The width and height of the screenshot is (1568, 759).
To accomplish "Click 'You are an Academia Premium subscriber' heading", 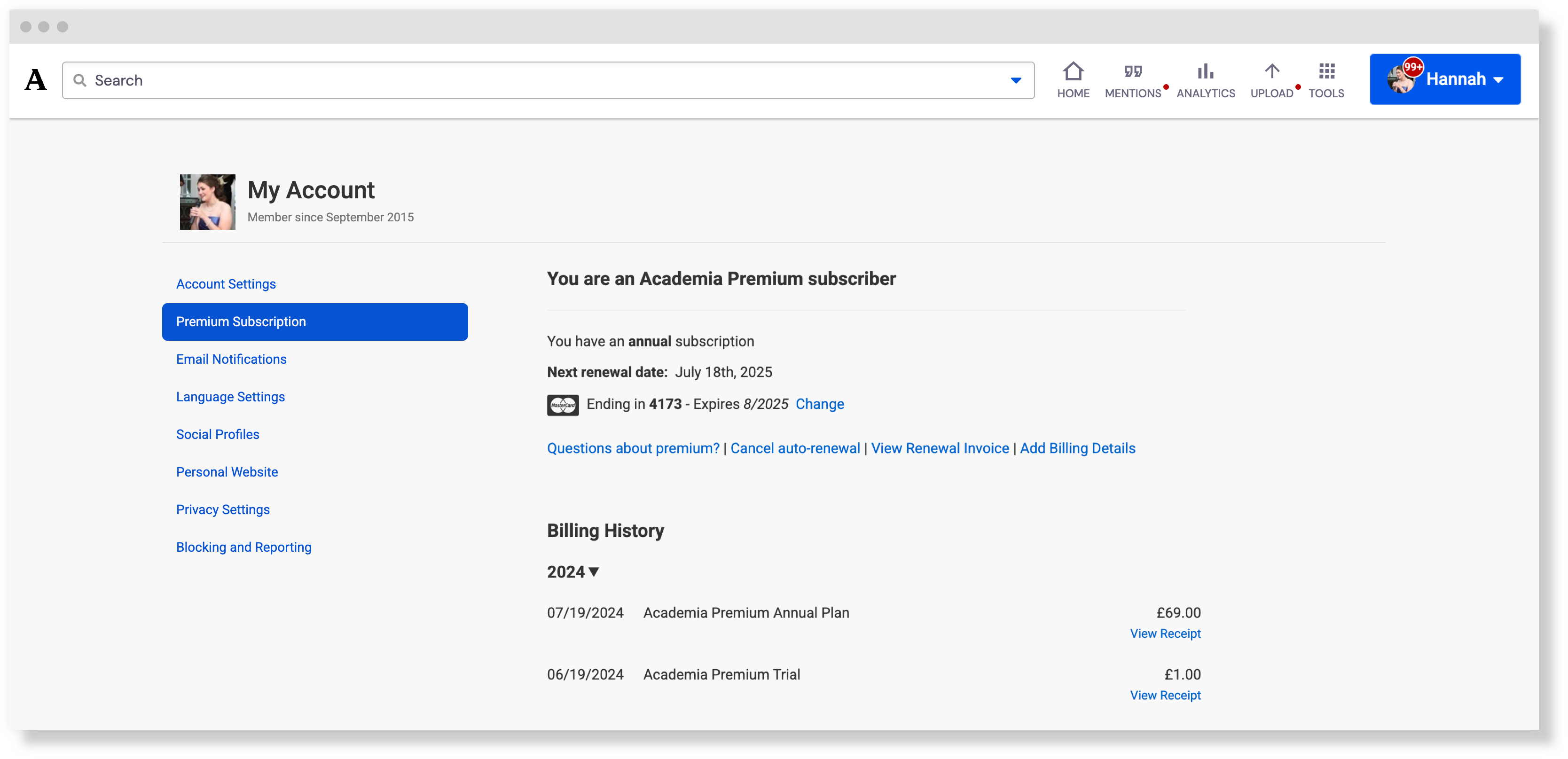I will point(721,279).
